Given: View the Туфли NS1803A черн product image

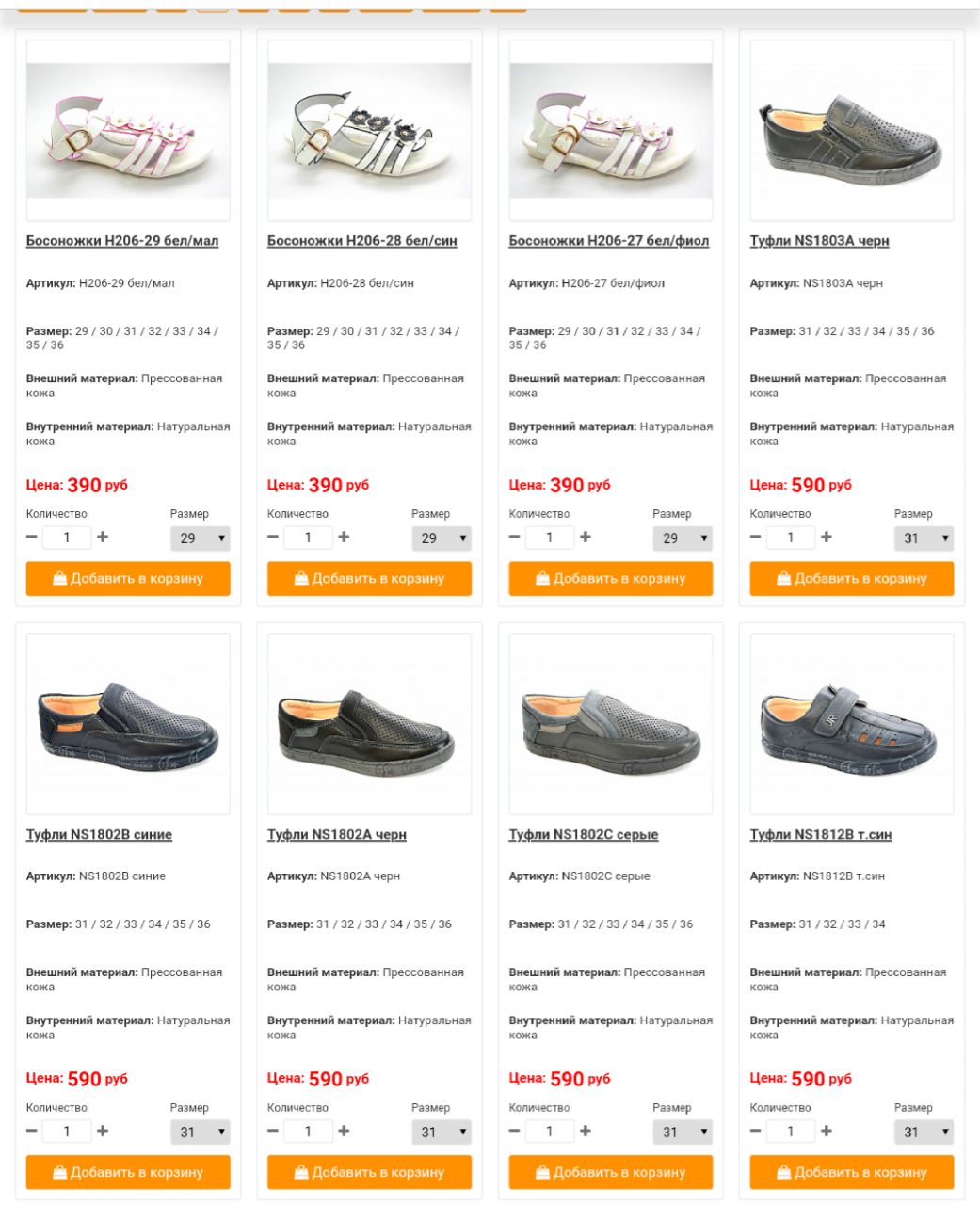Looking at the screenshot, I should click(x=852, y=131).
